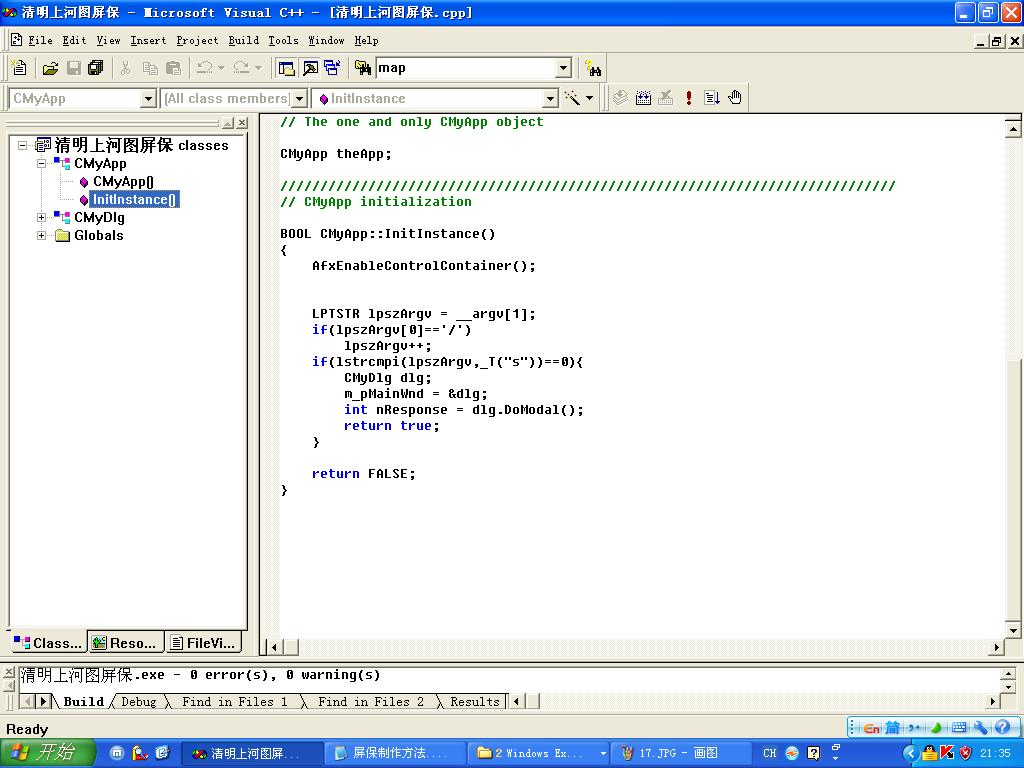The width and height of the screenshot is (1024, 768).
Task: Click the Undo arrow icon
Action: point(205,68)
